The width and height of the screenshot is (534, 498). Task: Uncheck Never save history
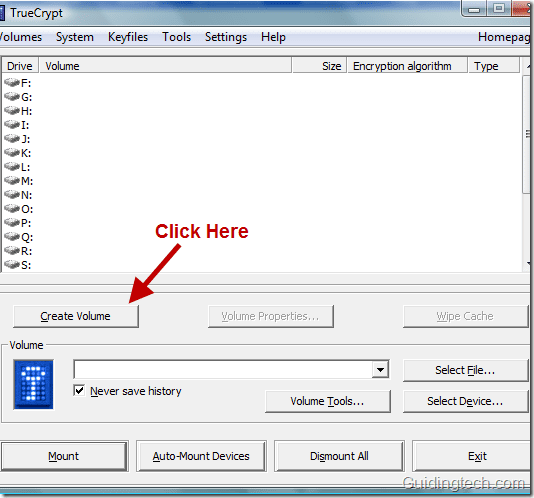(79, 390)
